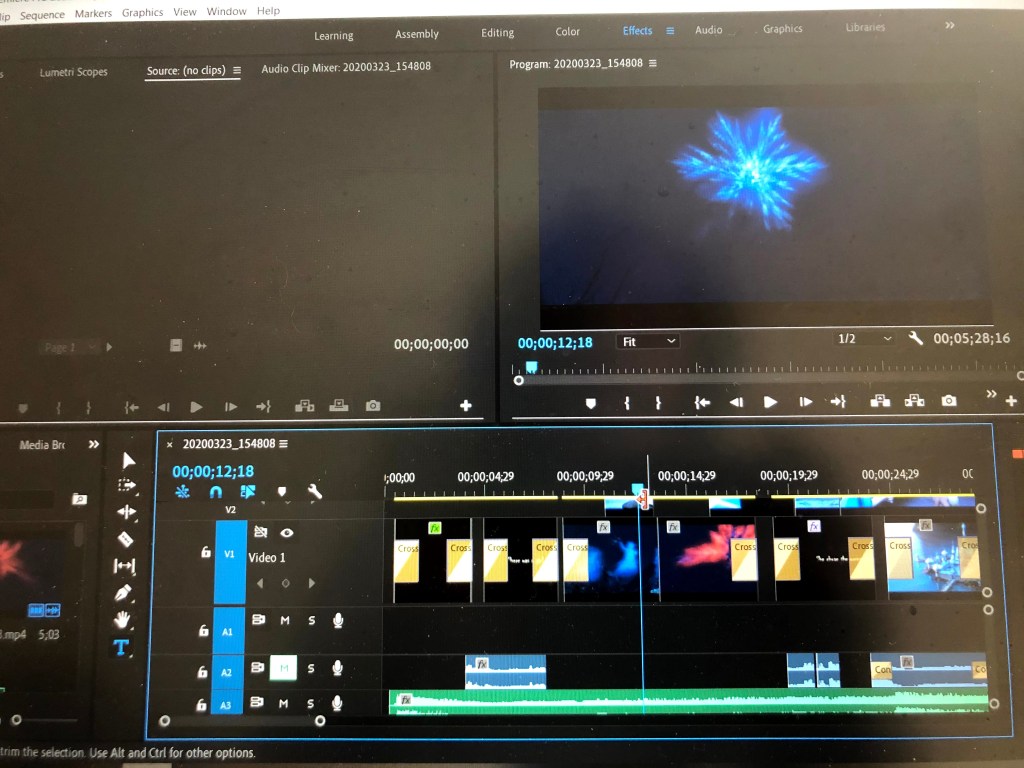Expand overflow chevrons beside Media Browser
Screen dimensions: 1024x768
click(94, 445)
